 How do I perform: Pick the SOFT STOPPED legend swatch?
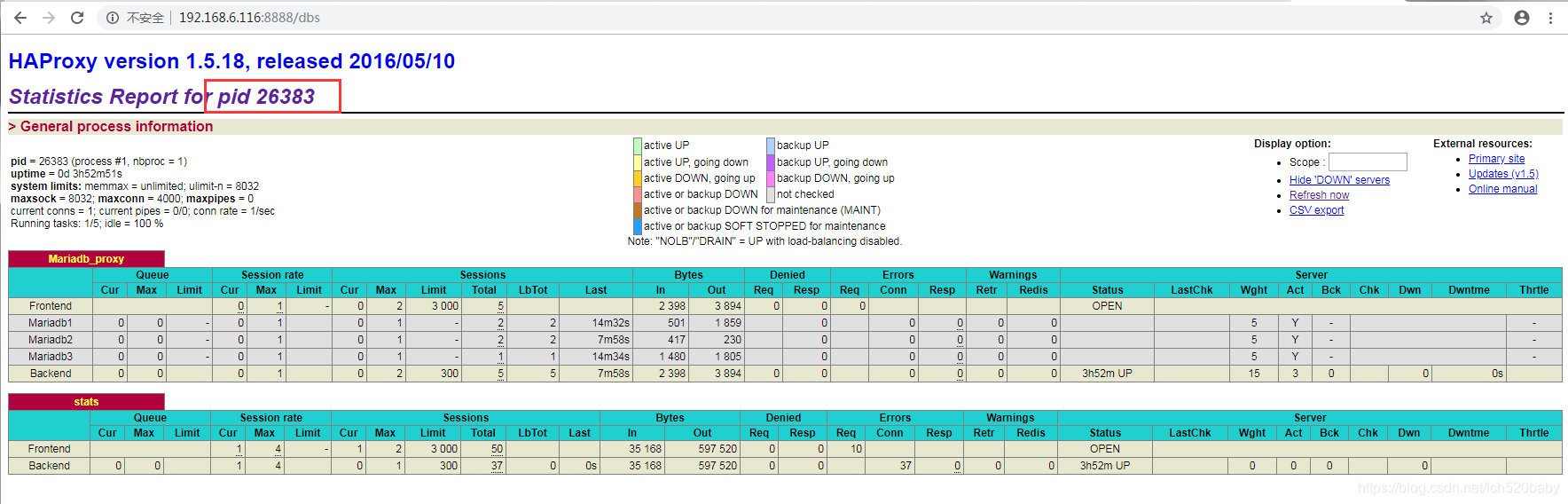(638, 226)
